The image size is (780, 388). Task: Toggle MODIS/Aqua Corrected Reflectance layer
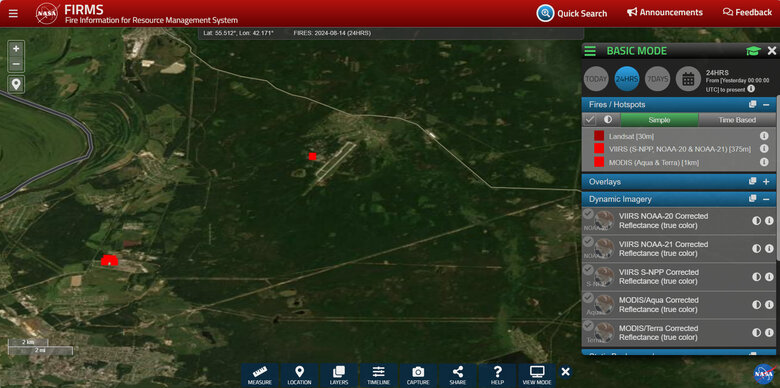coord(588,297)
